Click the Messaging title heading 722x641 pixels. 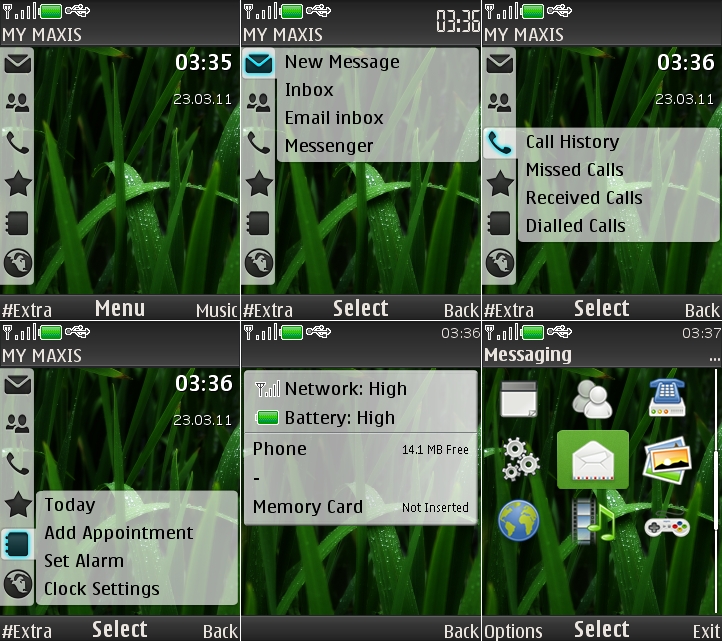coord(528,355)
